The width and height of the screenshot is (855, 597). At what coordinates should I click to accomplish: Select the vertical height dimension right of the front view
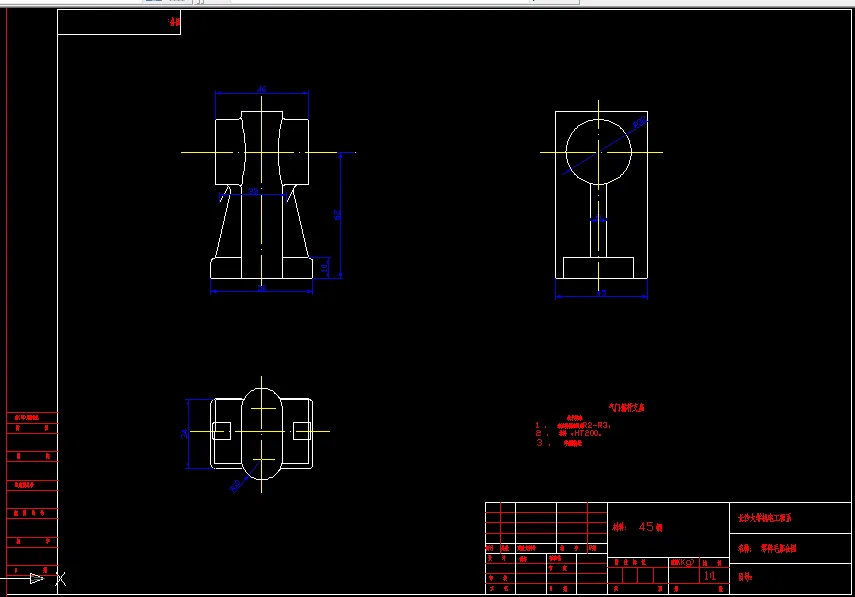point(337,215)
